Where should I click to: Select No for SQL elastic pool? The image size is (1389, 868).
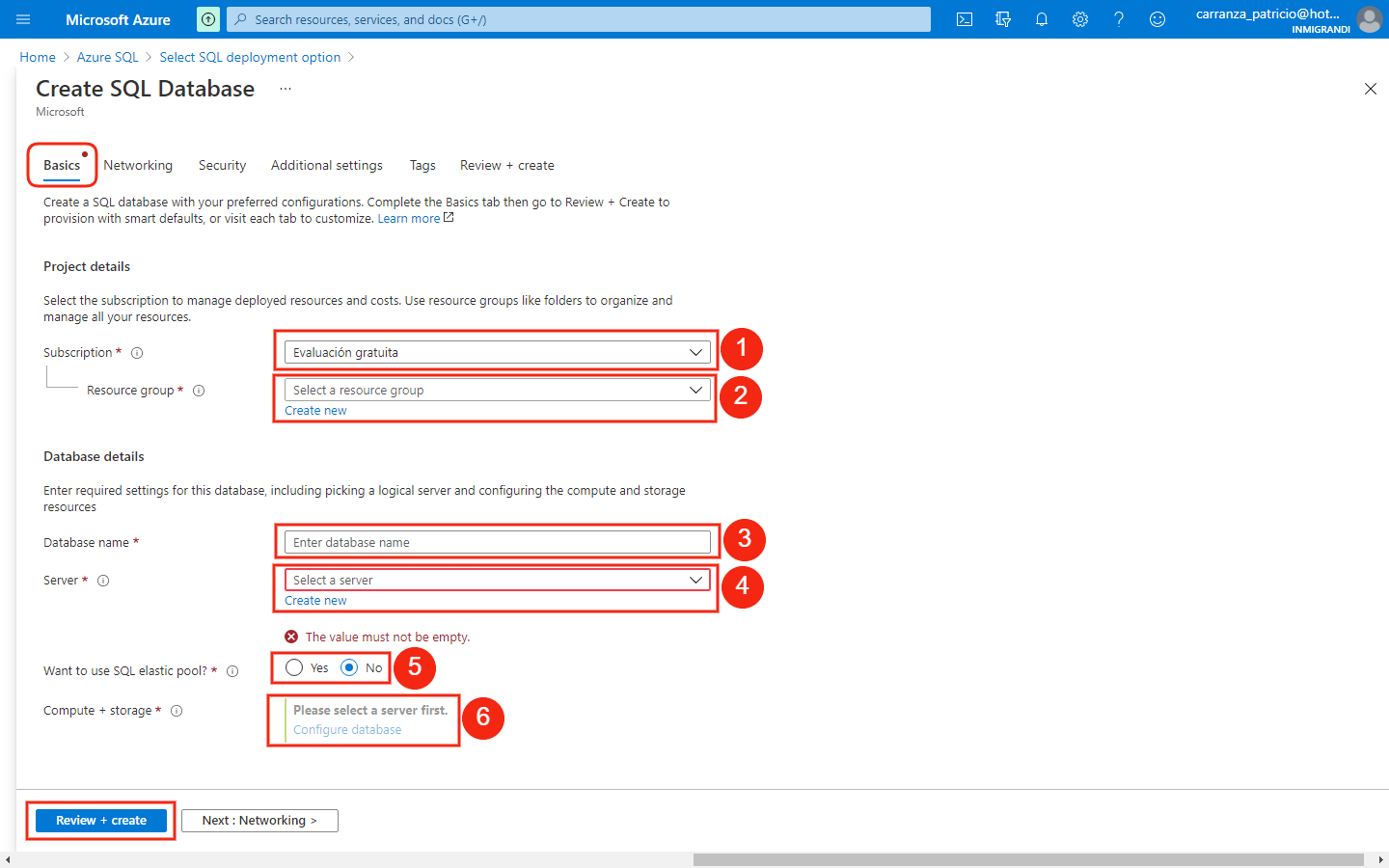[x=349, y=667]
